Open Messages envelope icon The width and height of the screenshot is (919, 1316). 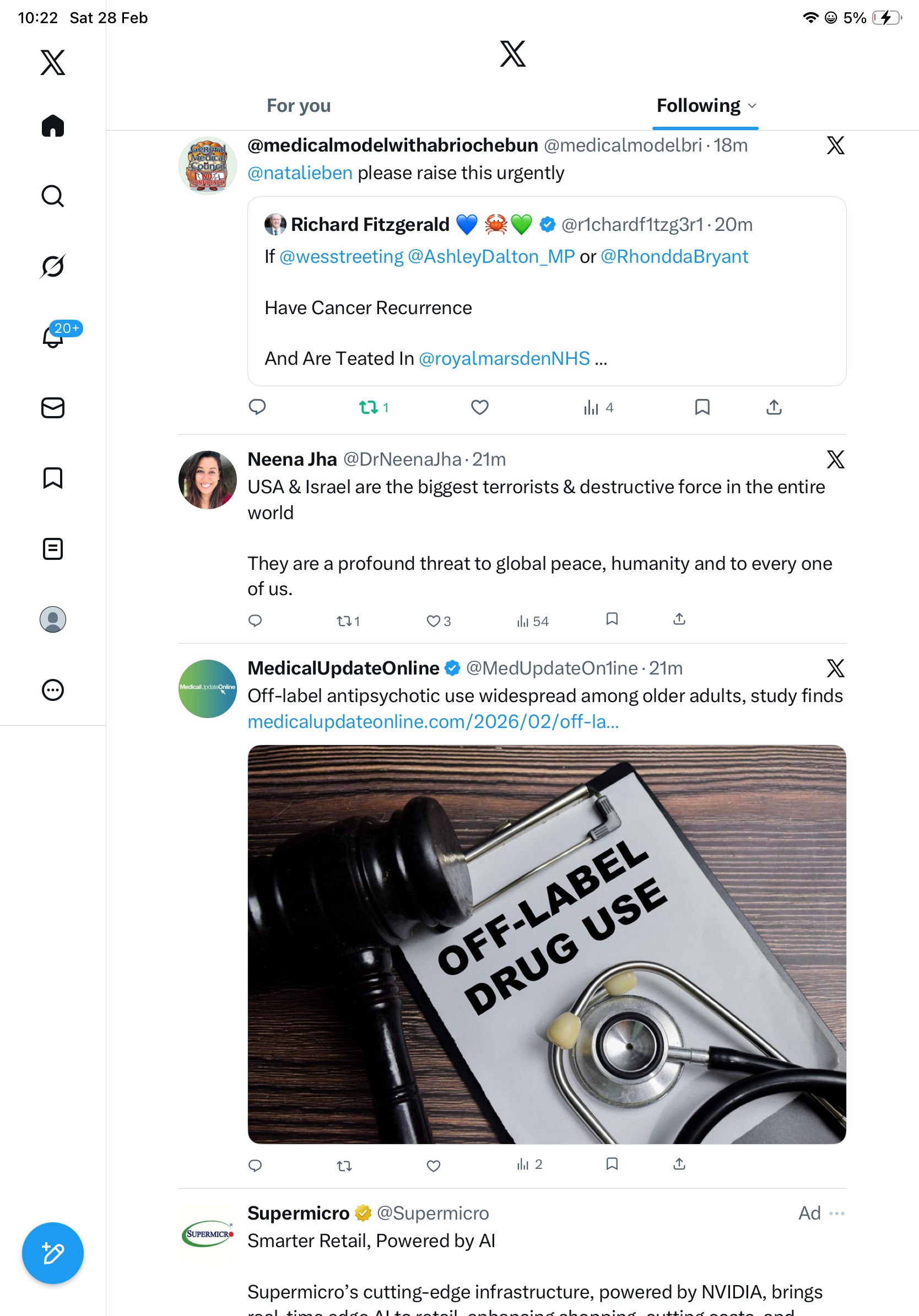(53, 407)
